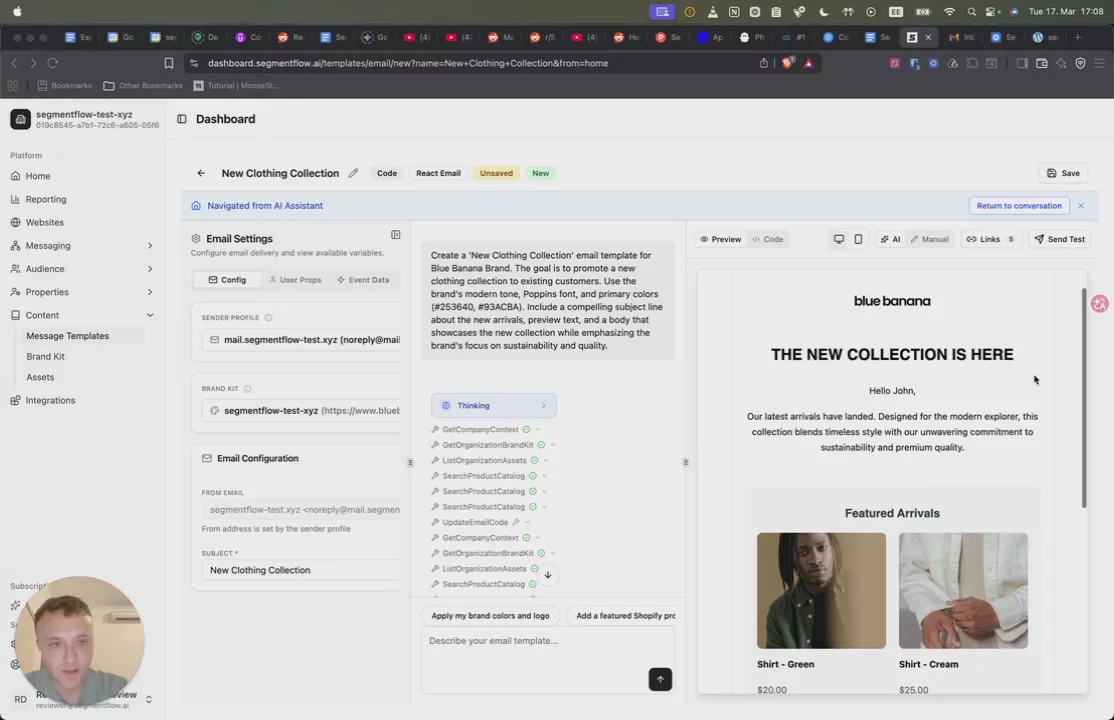The image size is (1114, 720).
Task: Open the Sender Profile dropdown
Action: pos(301,340)
